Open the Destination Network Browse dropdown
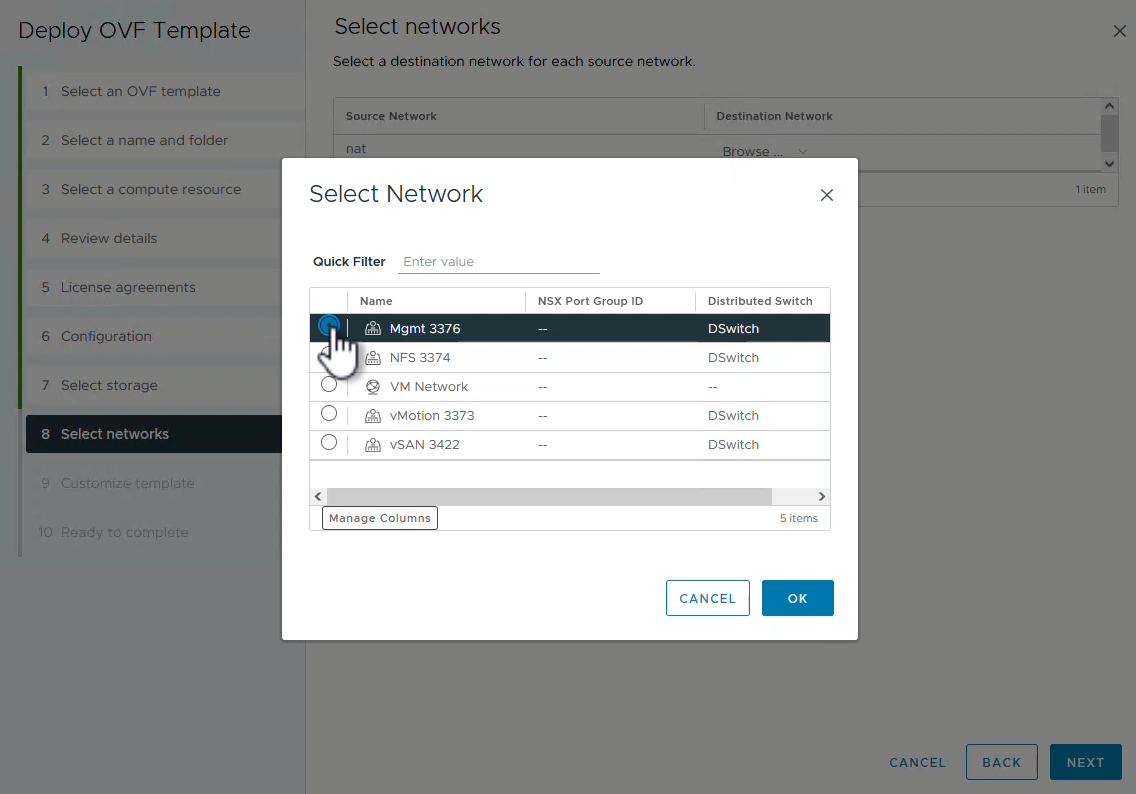This screenshot has width=1136, height=794. (x=765, y=152)
